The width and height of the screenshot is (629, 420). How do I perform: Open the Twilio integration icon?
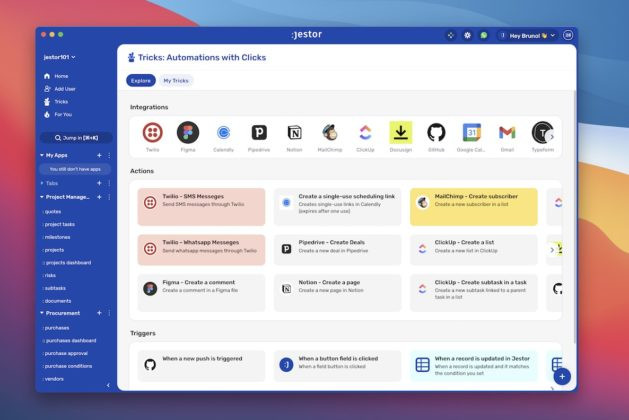152,133
